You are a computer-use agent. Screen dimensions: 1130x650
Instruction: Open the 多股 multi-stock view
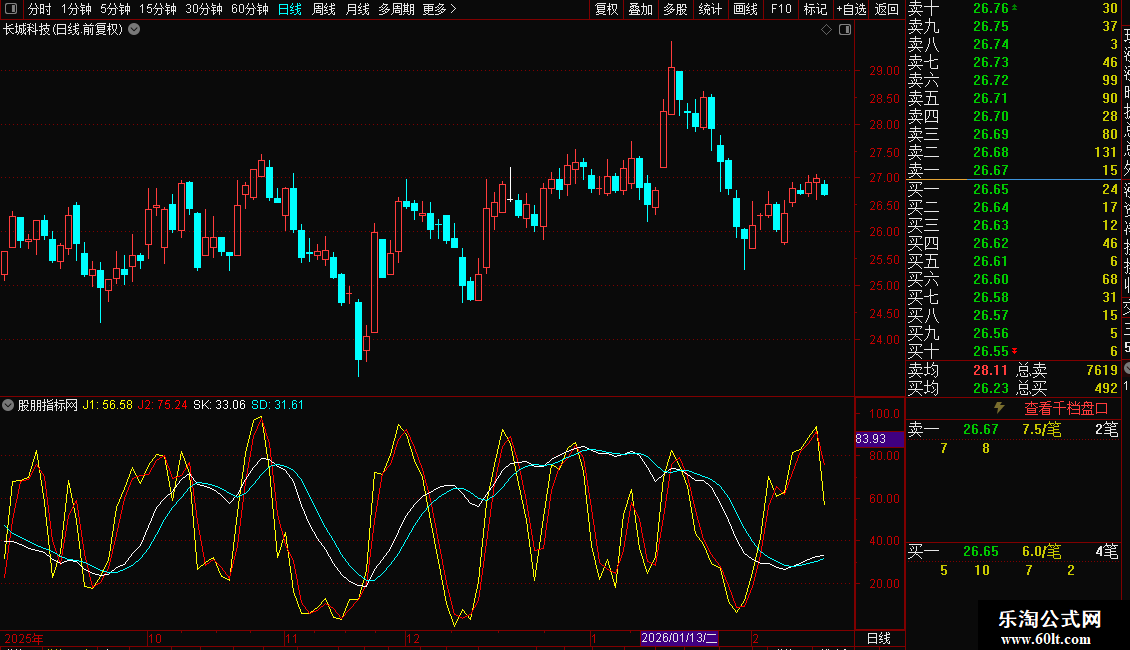coord(675,9)
